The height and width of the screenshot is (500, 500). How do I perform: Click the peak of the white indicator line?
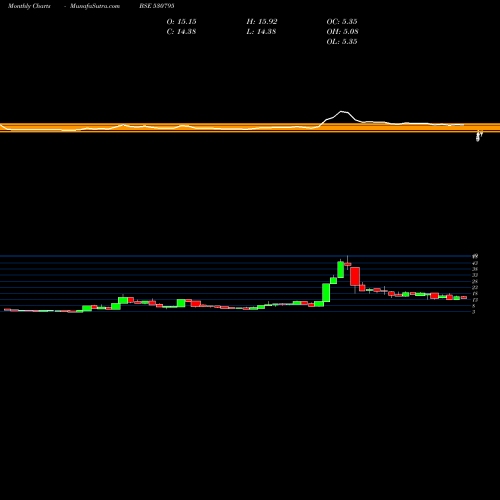[x=342, y=111]
